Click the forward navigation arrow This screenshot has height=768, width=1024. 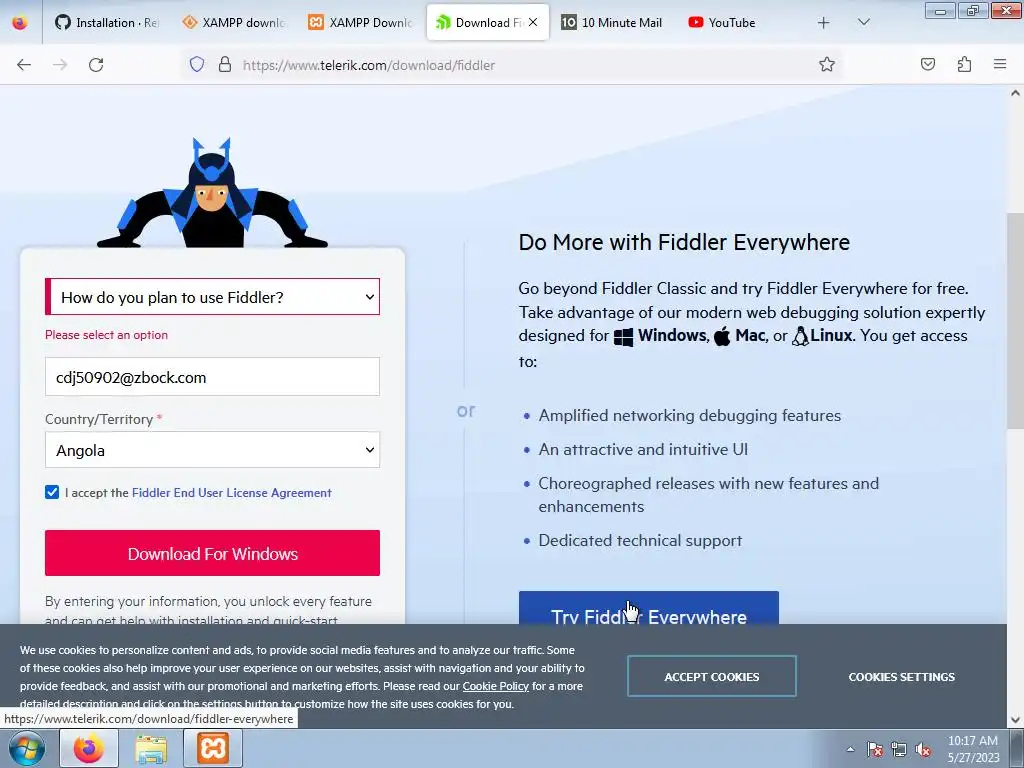pos(60,65)
